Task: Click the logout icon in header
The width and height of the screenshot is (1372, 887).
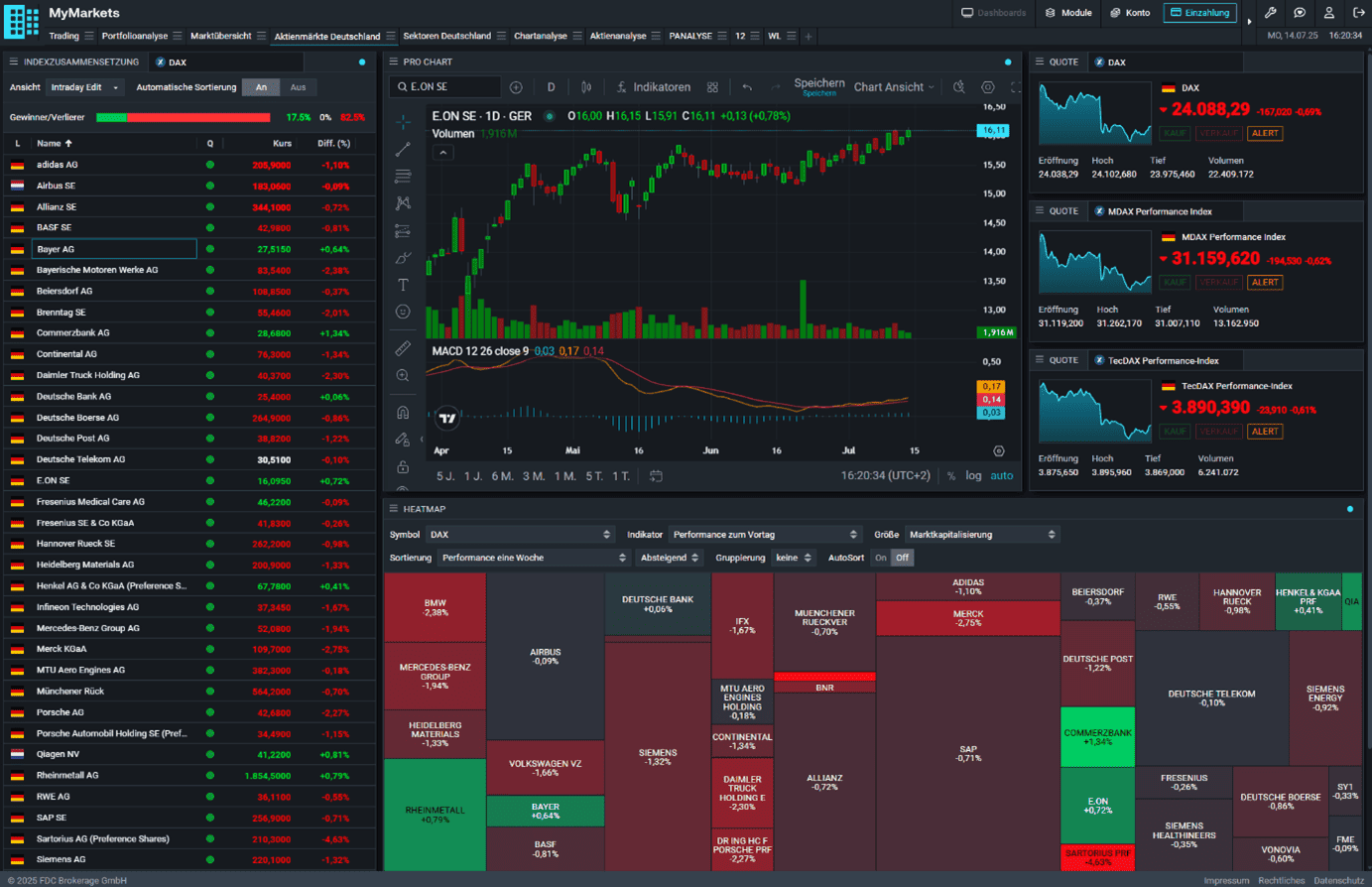Action: tap(1359, 13)
